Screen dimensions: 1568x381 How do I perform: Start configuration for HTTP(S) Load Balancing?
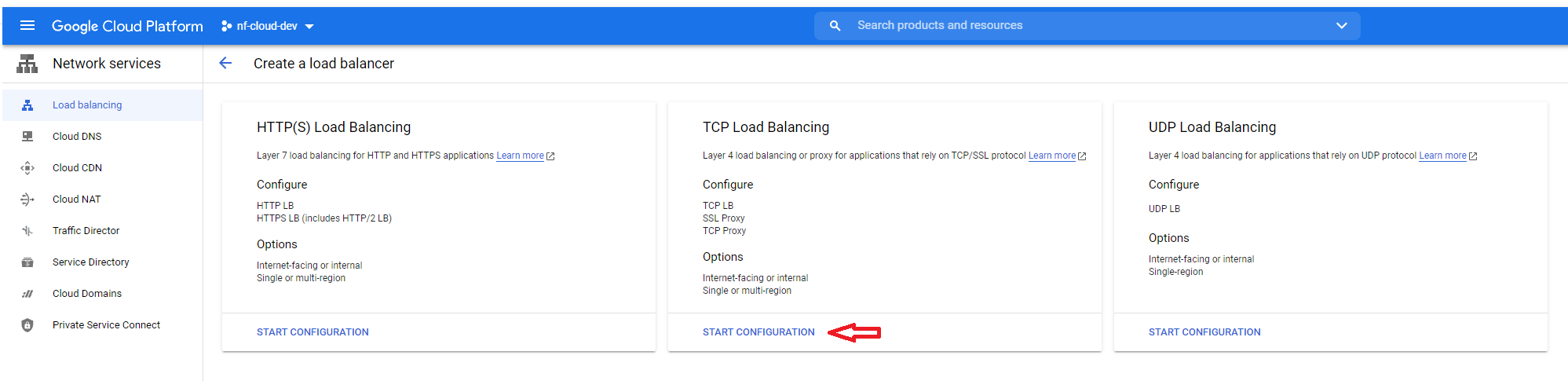313,332
